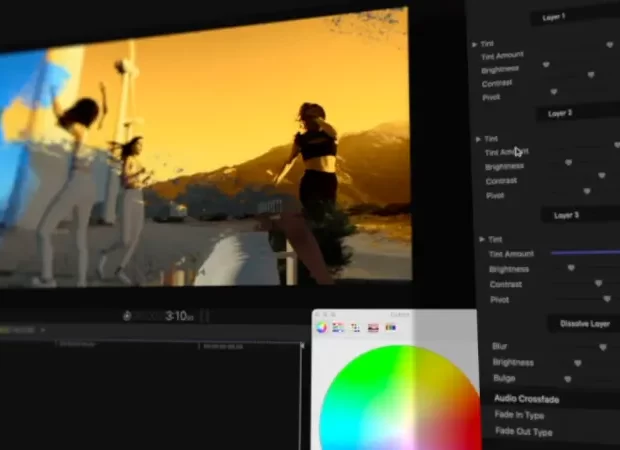The image size is (620, 450).
Task: Pick a color on the color wheel
Action: pyautogui.click(x=399, y=397)
